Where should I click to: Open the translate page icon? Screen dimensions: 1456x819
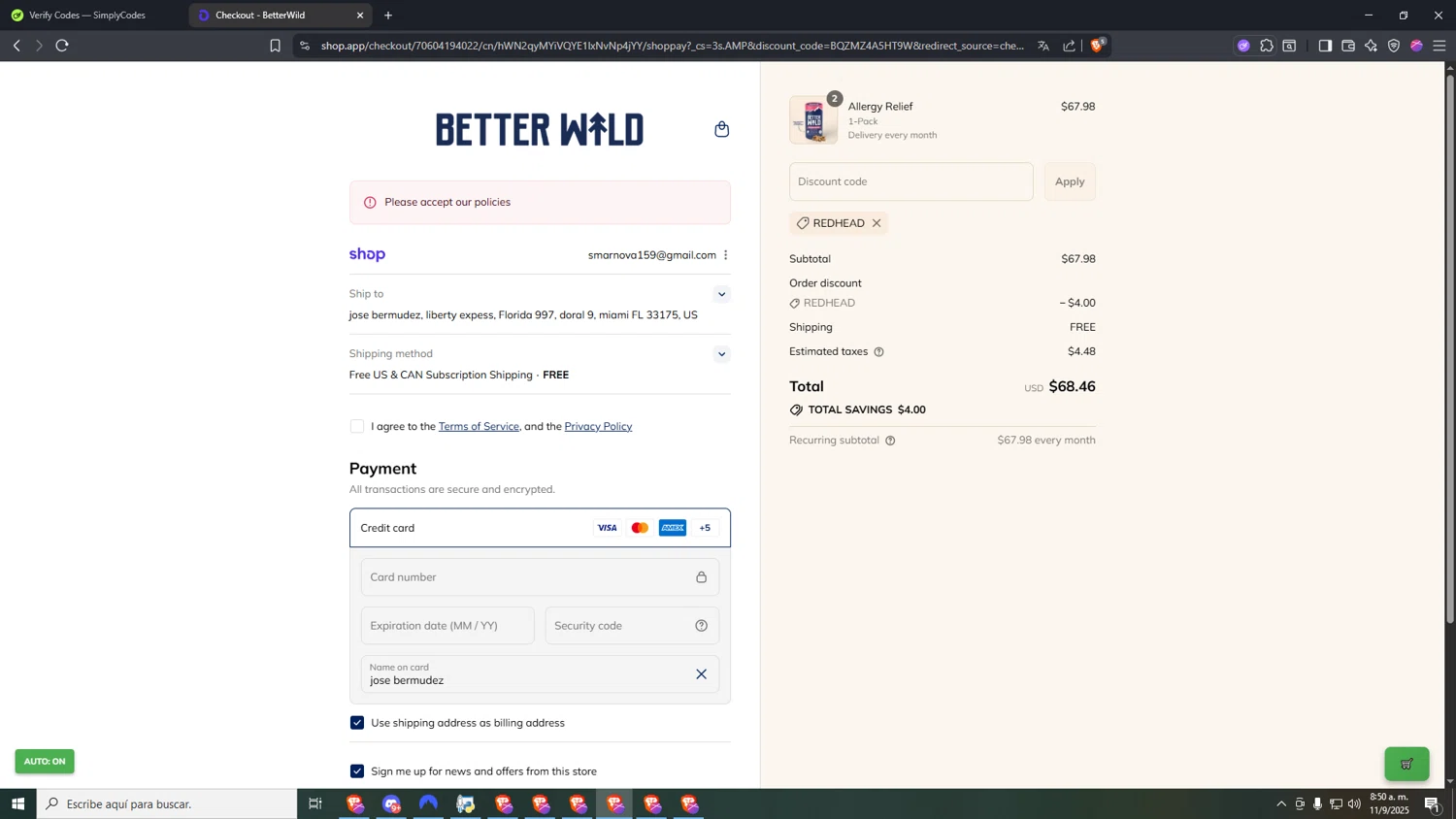point(1043,46)
